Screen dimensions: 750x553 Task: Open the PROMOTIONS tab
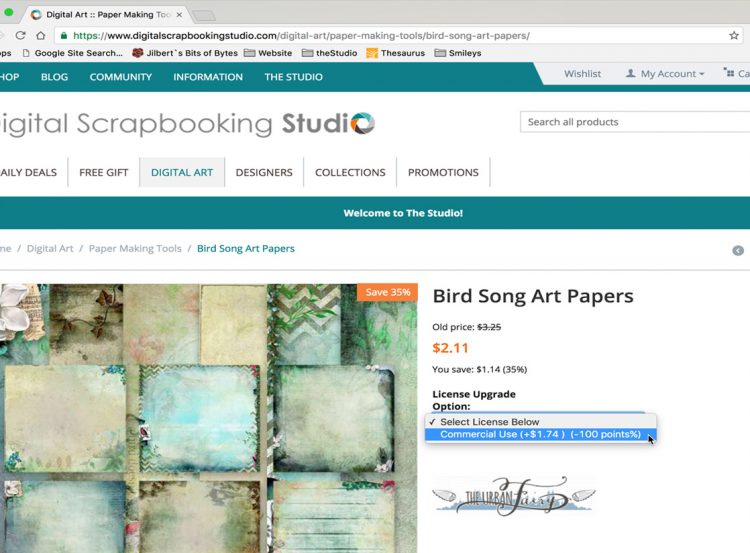pos(443,172)
